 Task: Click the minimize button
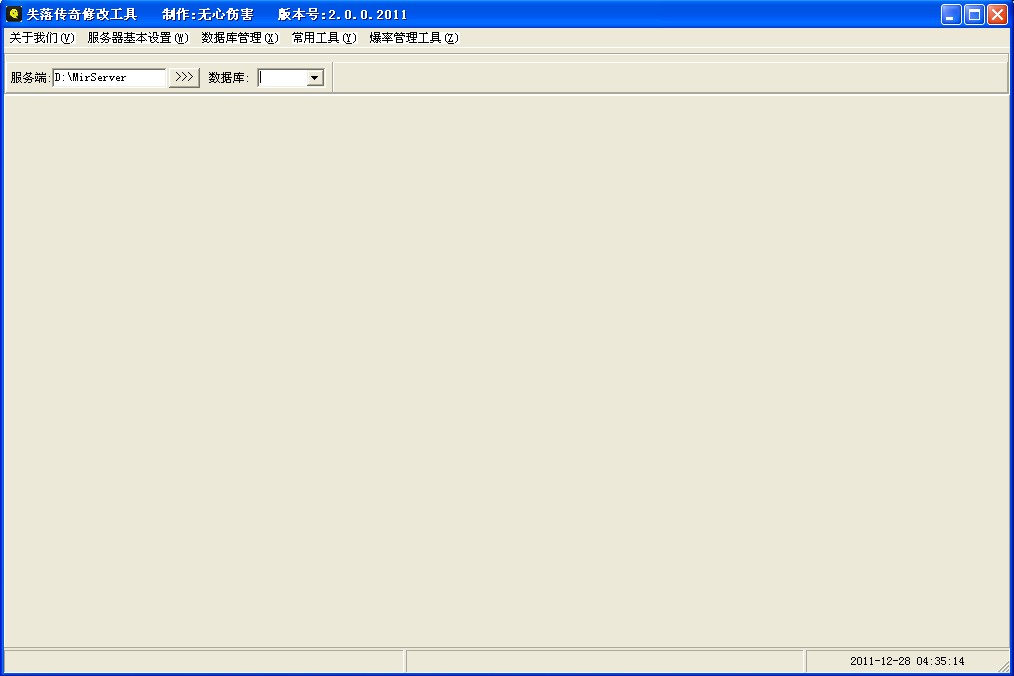tap(949, 14)
